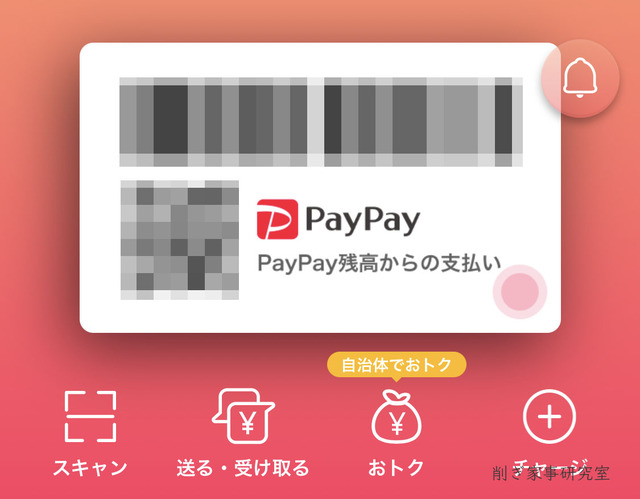Select the 送る・受け取る label
This screenshot has height=499, width=640.
(243, 468)
